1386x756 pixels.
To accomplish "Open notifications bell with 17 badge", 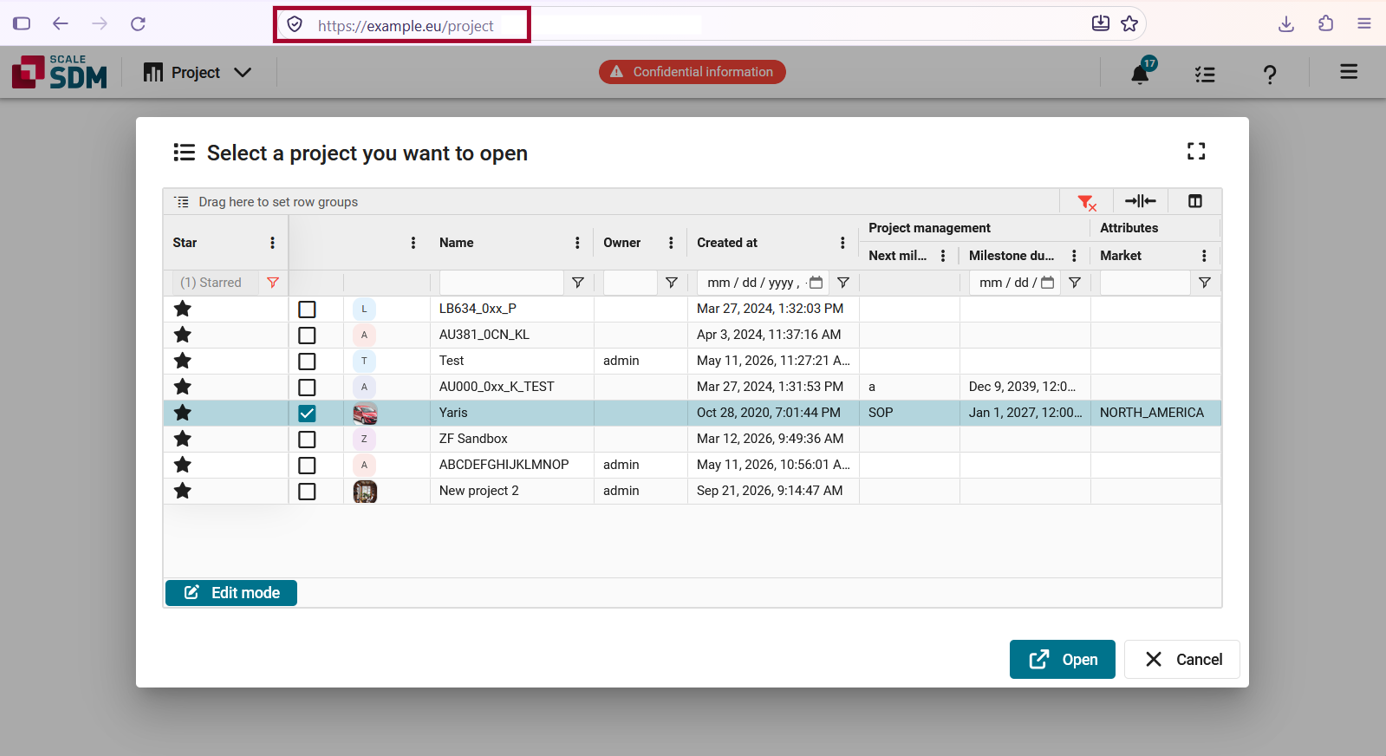I will coord(1141,72).
